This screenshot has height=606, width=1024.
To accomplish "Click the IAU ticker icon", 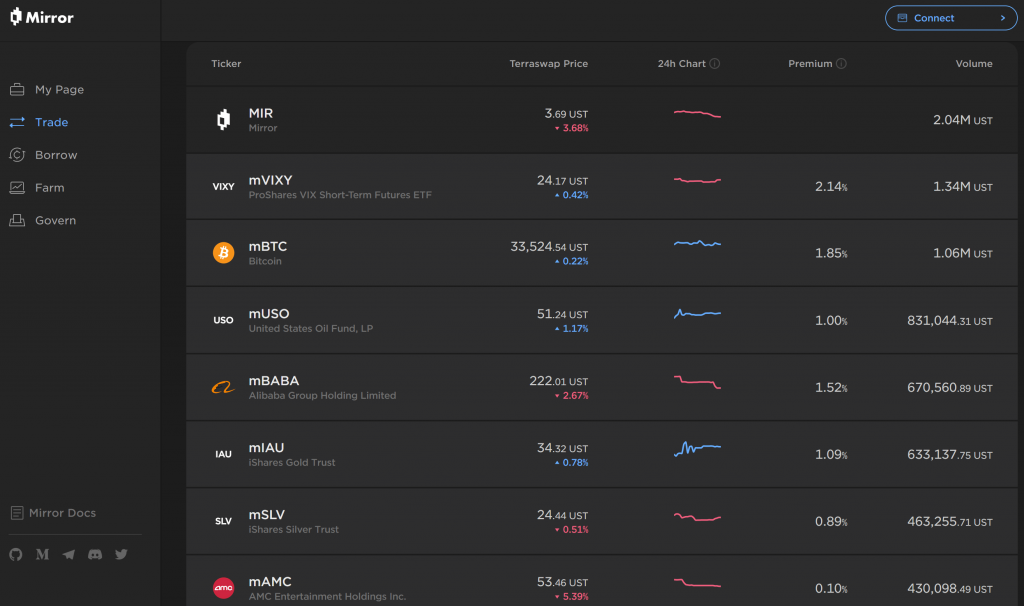I will click(223, 454).
